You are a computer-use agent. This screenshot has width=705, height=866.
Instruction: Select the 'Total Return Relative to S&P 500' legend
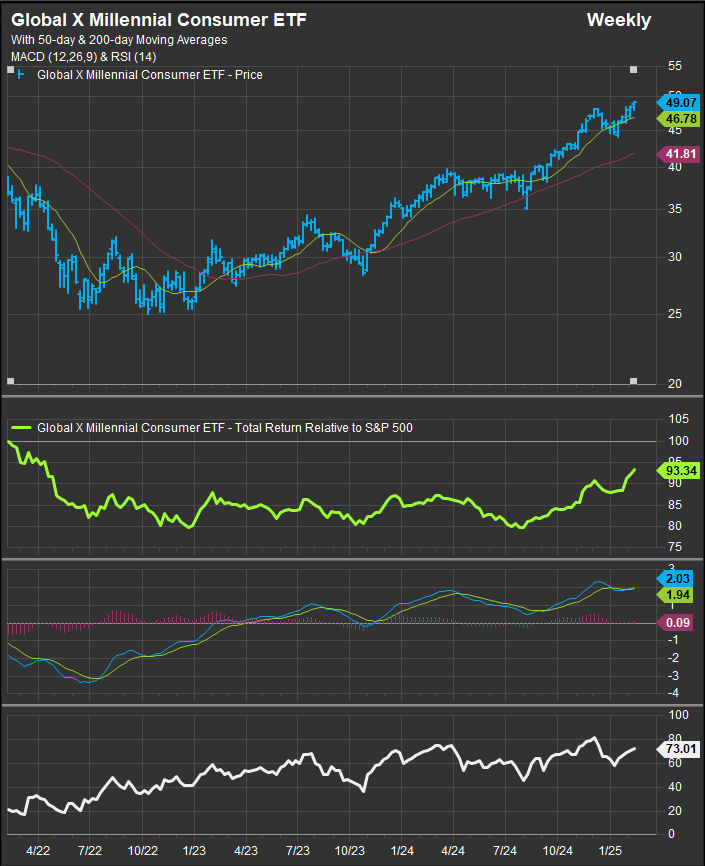pyautogui.click(x=324, y=427)
